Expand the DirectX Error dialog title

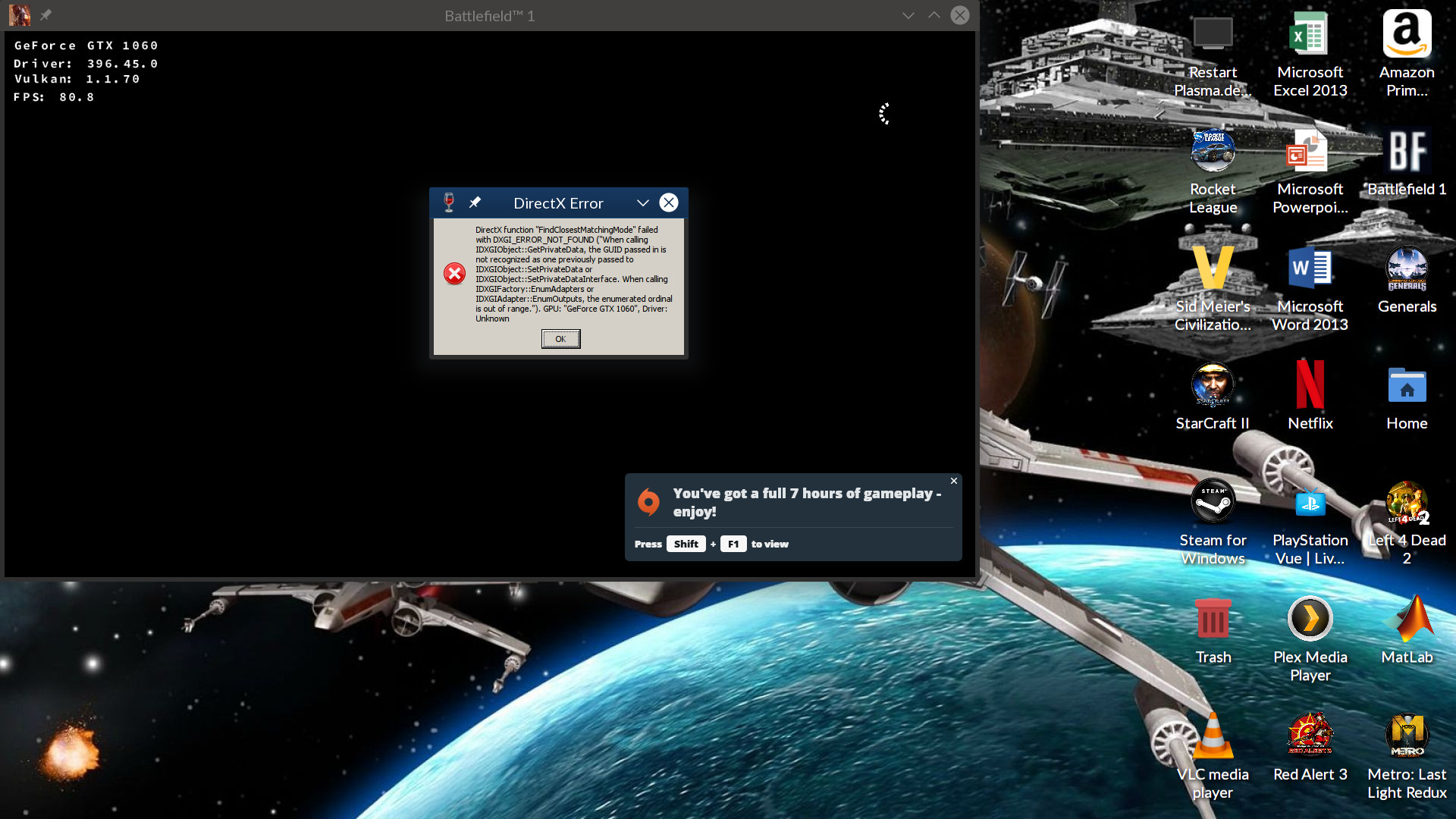(x=642, y=202)
